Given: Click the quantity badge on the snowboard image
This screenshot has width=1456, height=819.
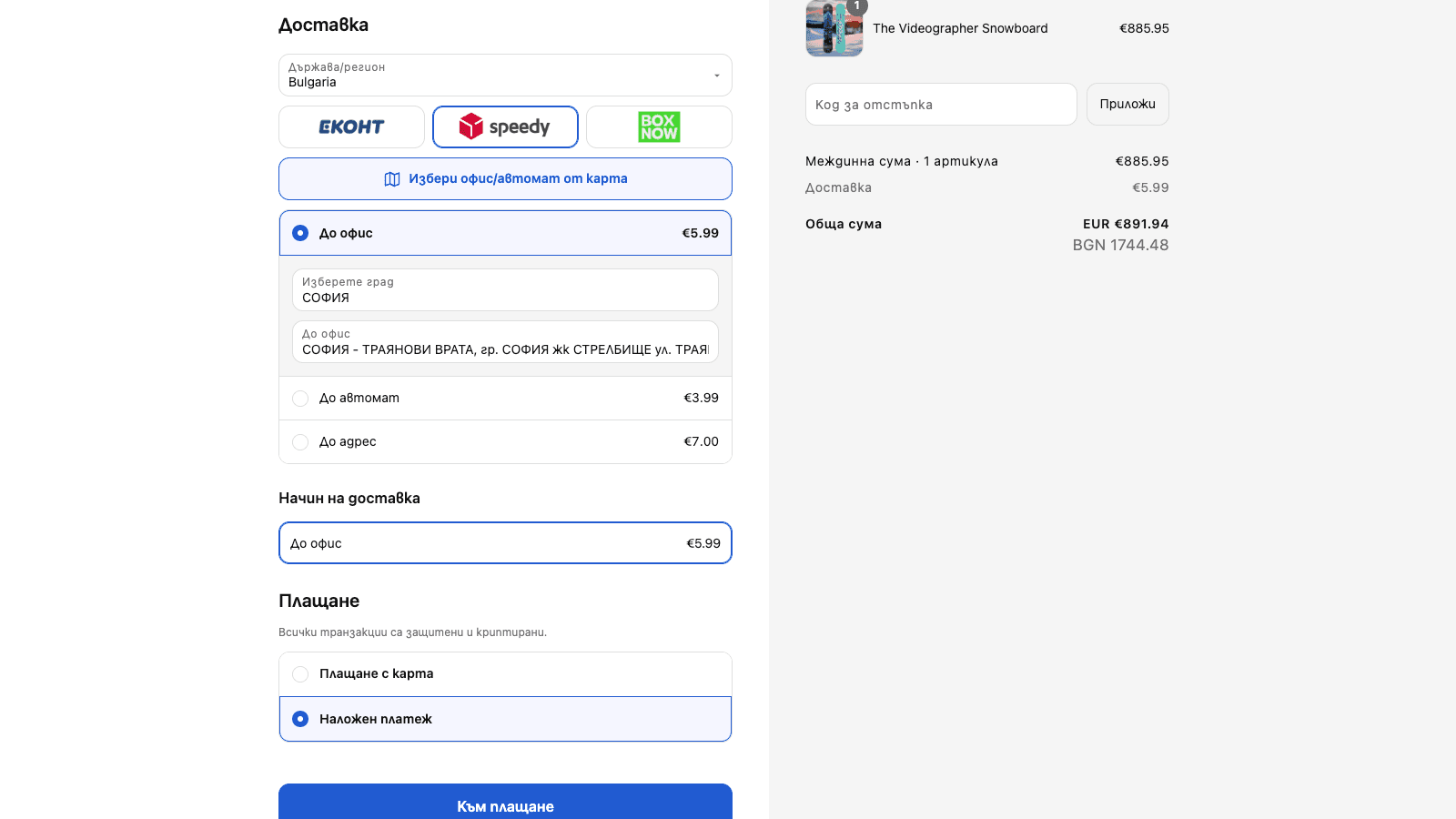Looking at the screenshot, I should click(856, 5).
